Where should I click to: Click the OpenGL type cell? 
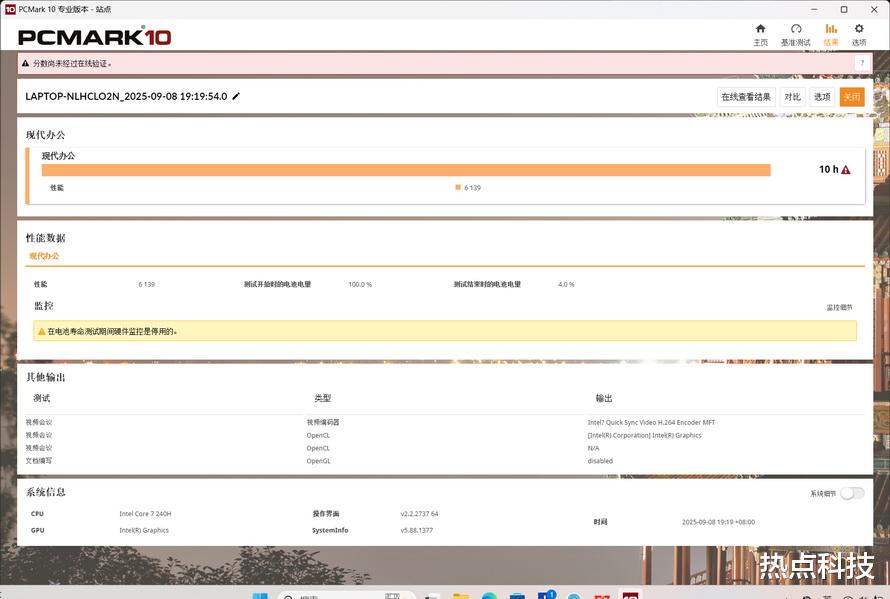(x=318, y=461)
